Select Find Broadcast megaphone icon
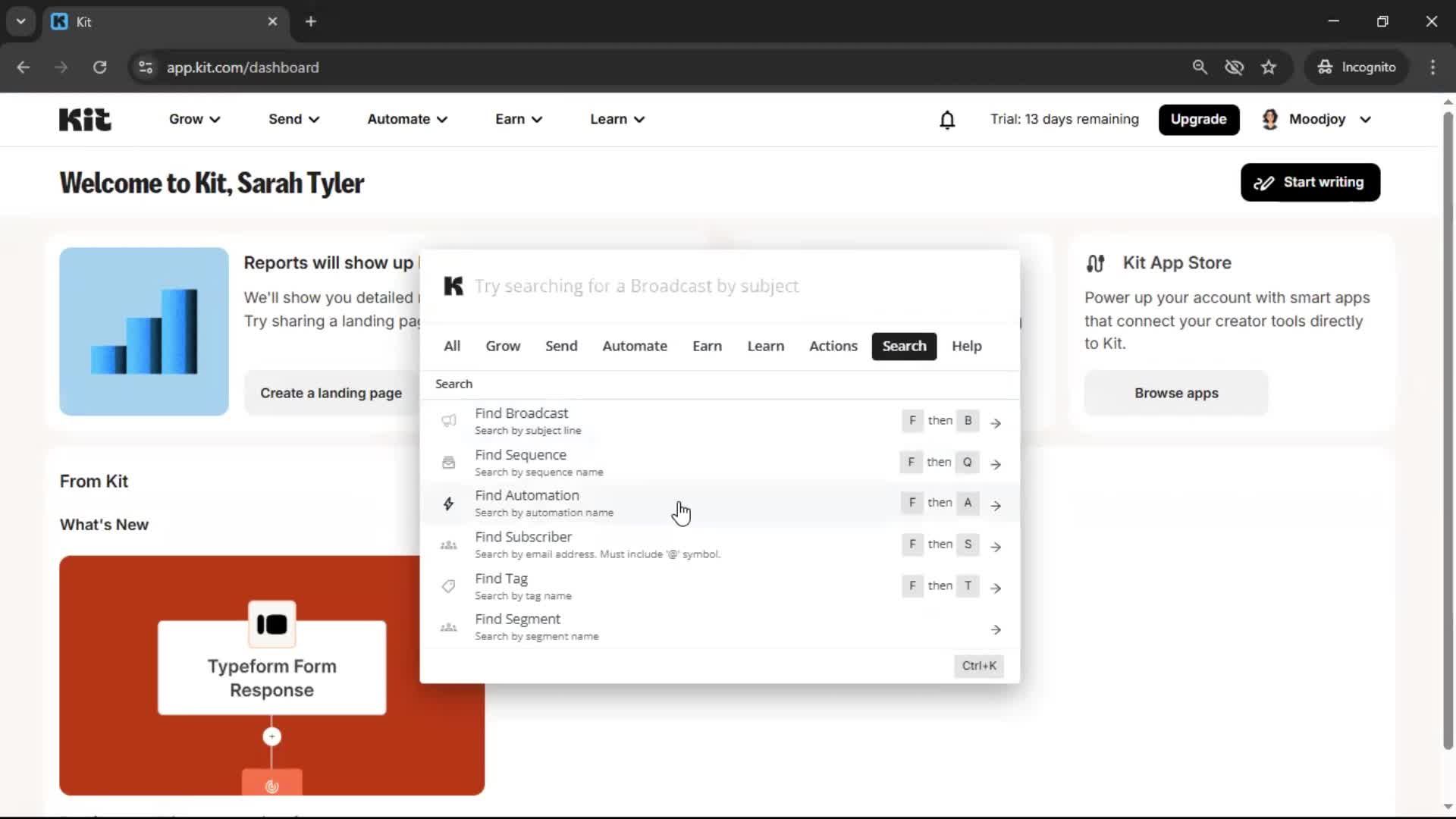 (x=448, y=420)
